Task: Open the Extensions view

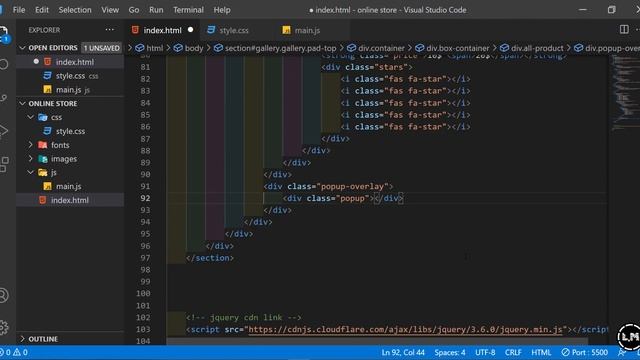Action: 4,164
